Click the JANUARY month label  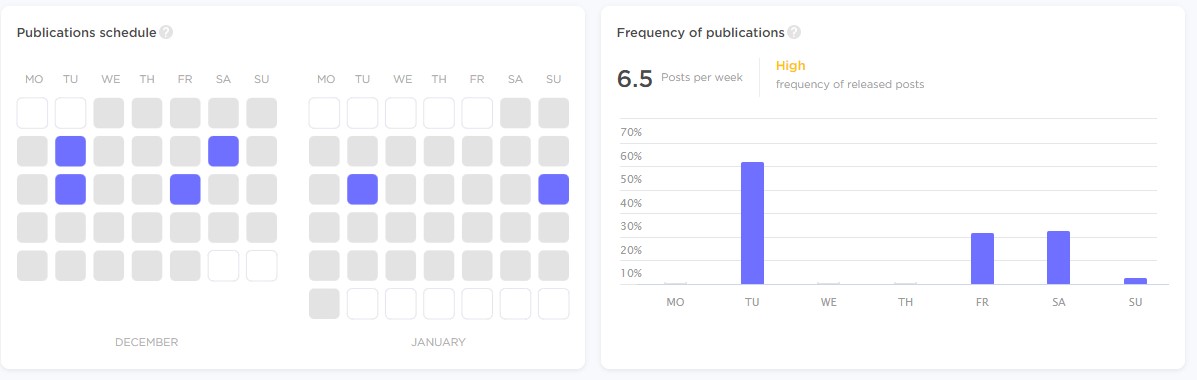point(438,342)
